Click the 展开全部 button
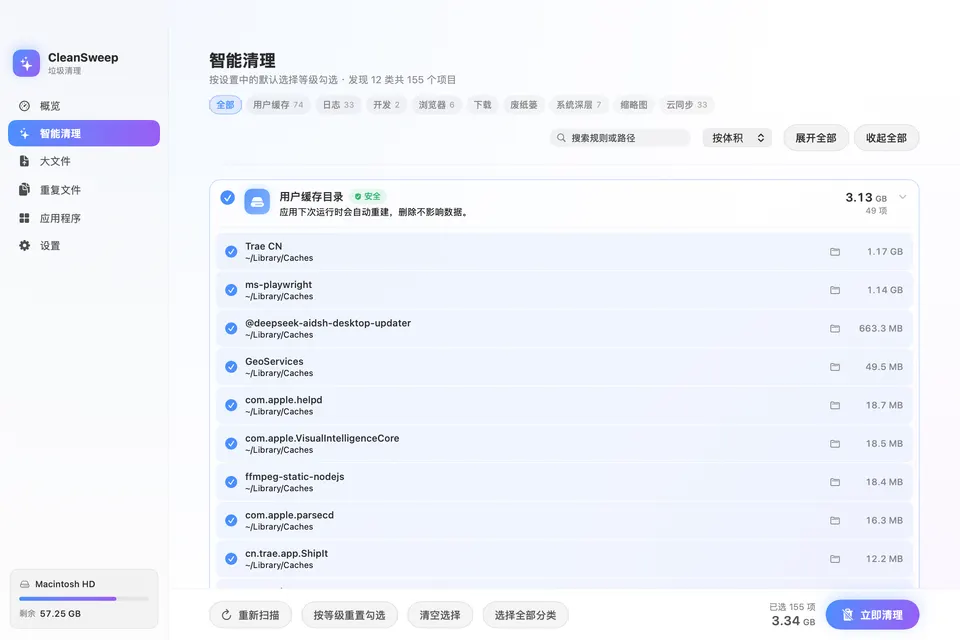Screen dimensions: 960x640 [816, 138]
